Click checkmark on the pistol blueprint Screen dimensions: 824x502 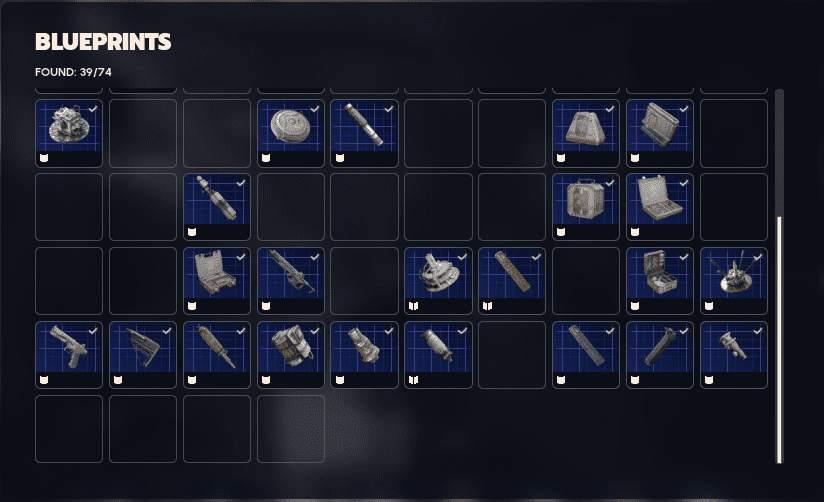[93, 331]
